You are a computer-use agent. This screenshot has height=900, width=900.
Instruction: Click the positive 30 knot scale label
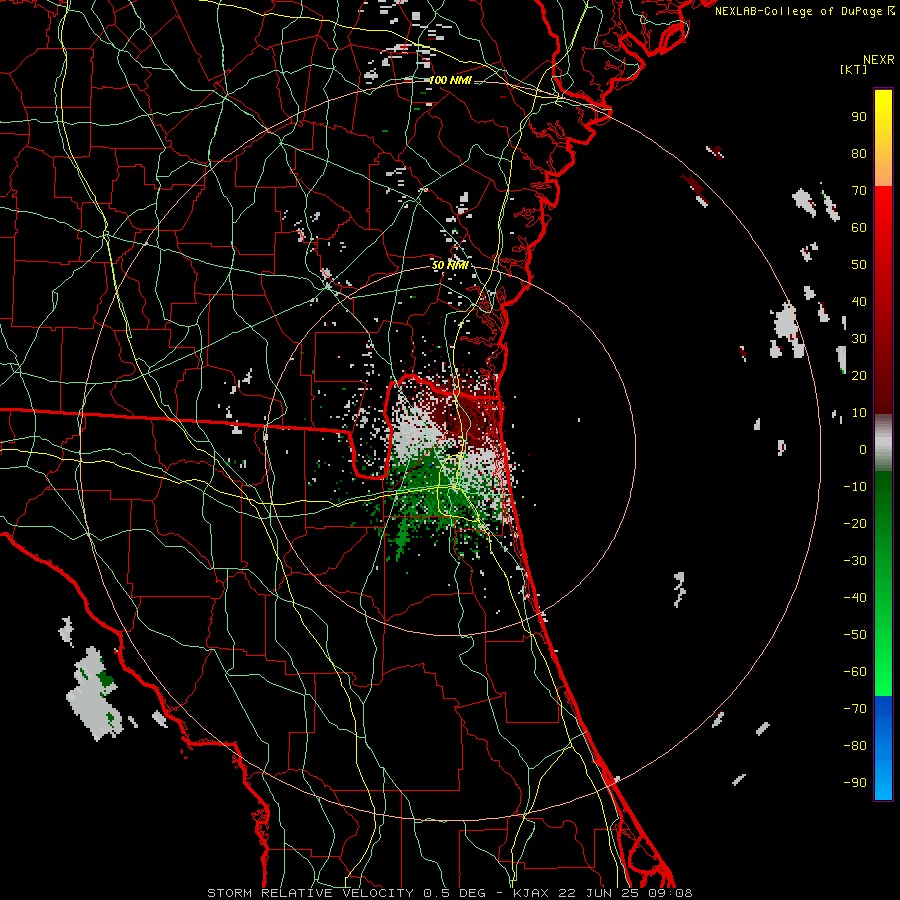click(x=859, y=339)
